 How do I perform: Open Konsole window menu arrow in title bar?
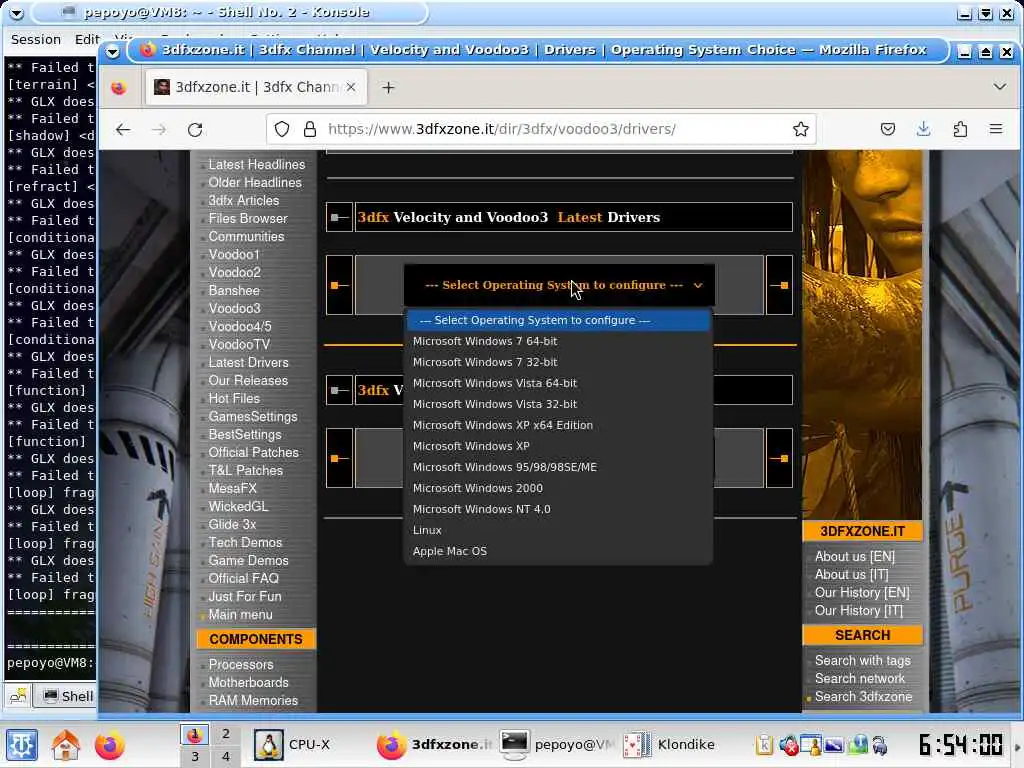tap(16, 12)
